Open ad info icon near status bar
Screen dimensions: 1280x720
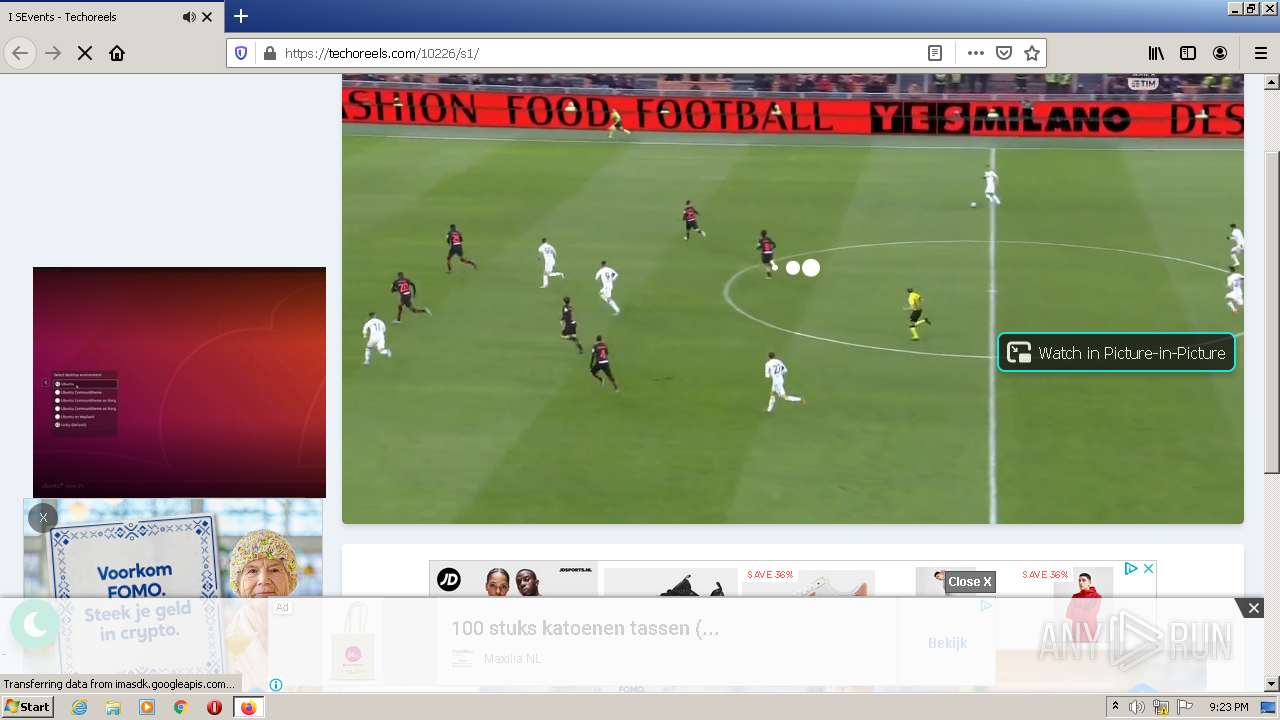click(x=276, y=685)
